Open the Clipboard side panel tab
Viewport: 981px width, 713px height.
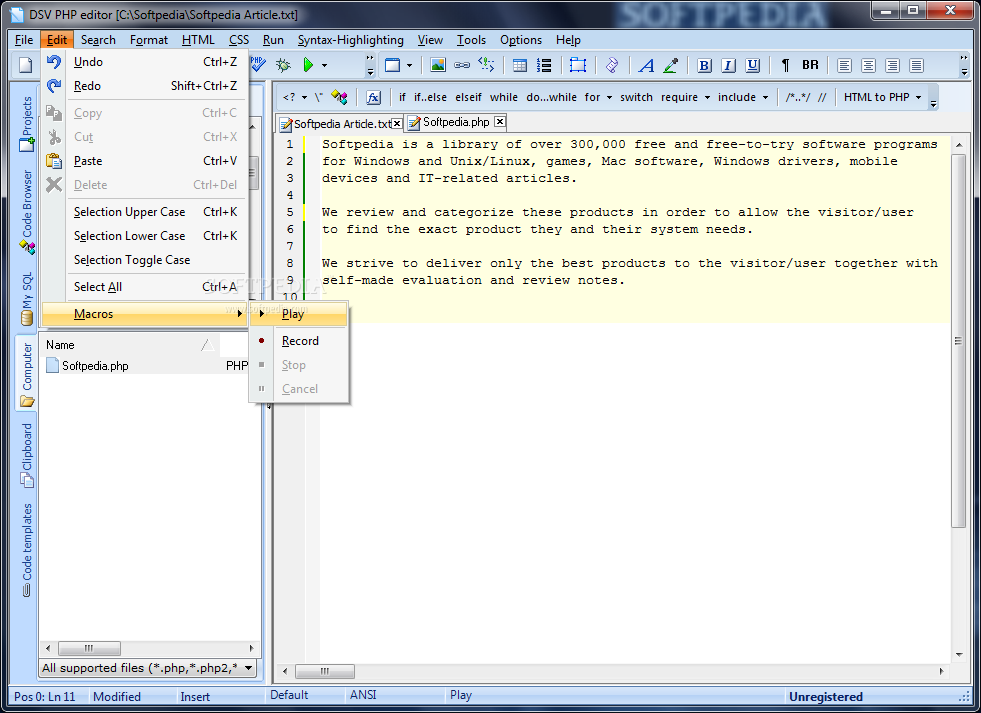pyautogui.click(x=26, y=455)
